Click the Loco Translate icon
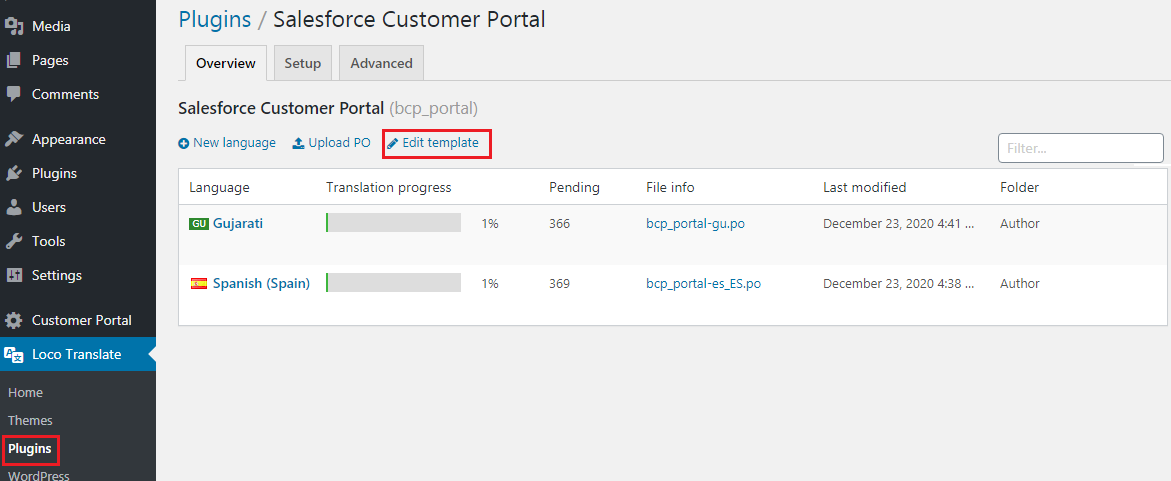1171x481 pixels. tap(14, 355)
